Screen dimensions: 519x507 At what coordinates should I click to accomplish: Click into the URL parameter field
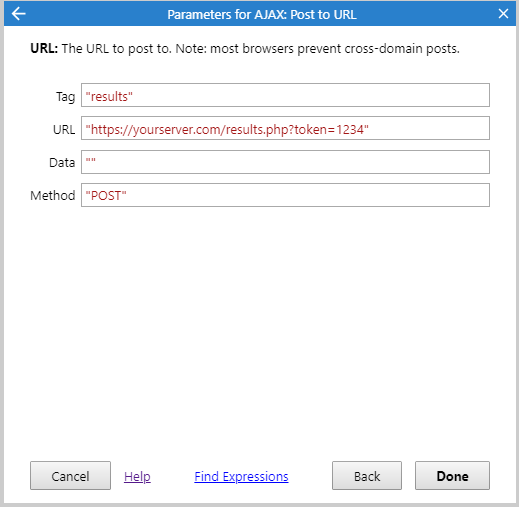pos(285,128)
